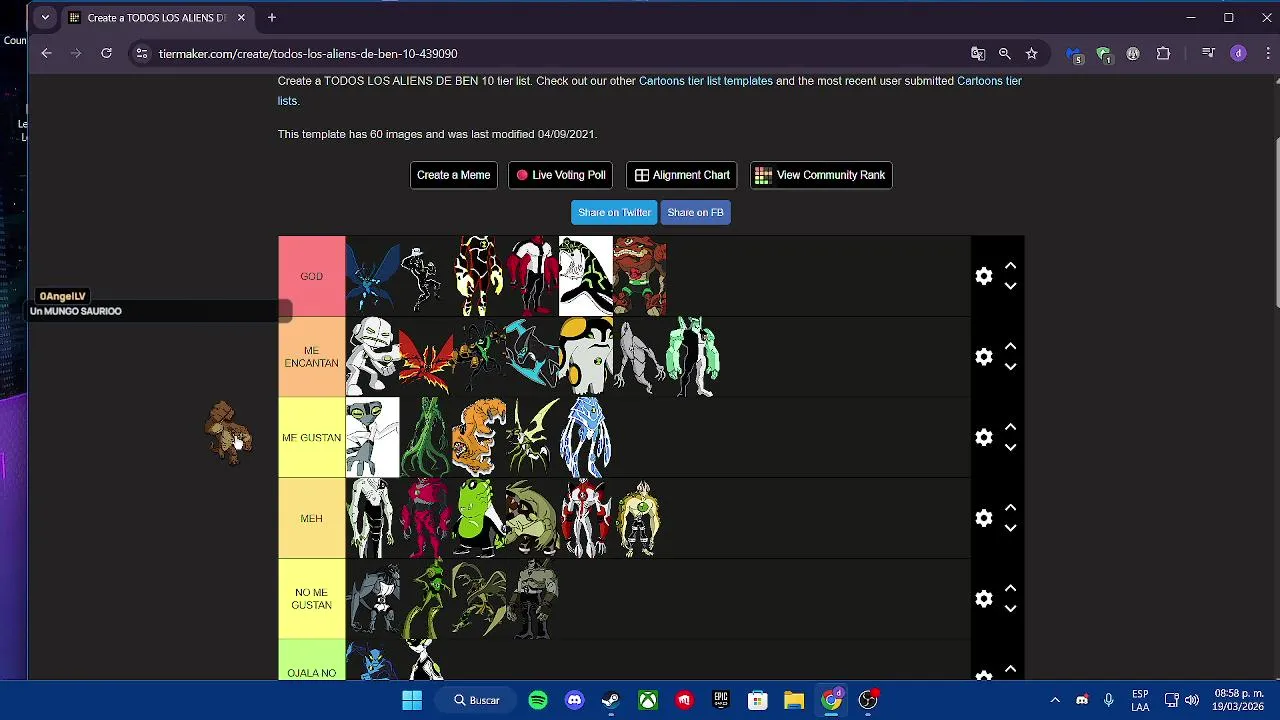Screen dimensions: 1280x720
Task: Click the Create a Meme button
Action: (453, 175)
